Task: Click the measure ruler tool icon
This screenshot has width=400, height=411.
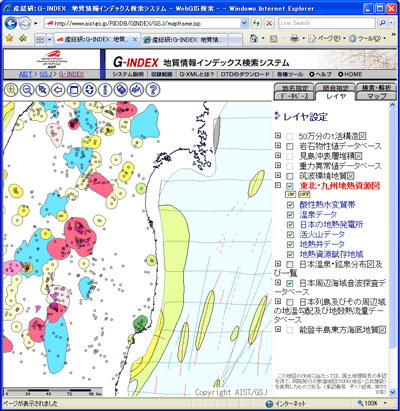Action: 121,90
